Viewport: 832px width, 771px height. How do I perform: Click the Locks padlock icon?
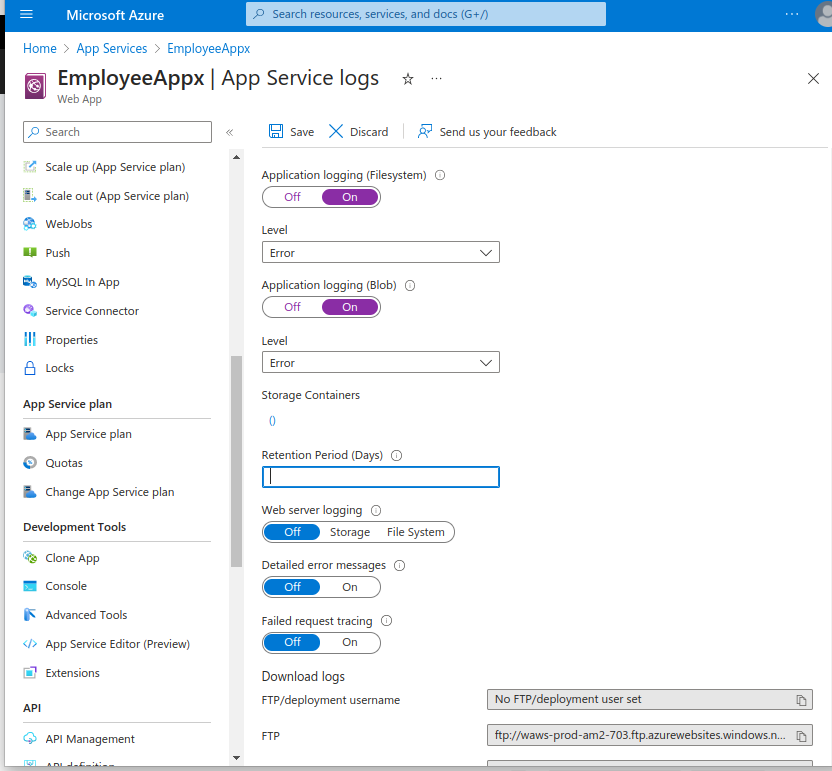coord(30,368)
